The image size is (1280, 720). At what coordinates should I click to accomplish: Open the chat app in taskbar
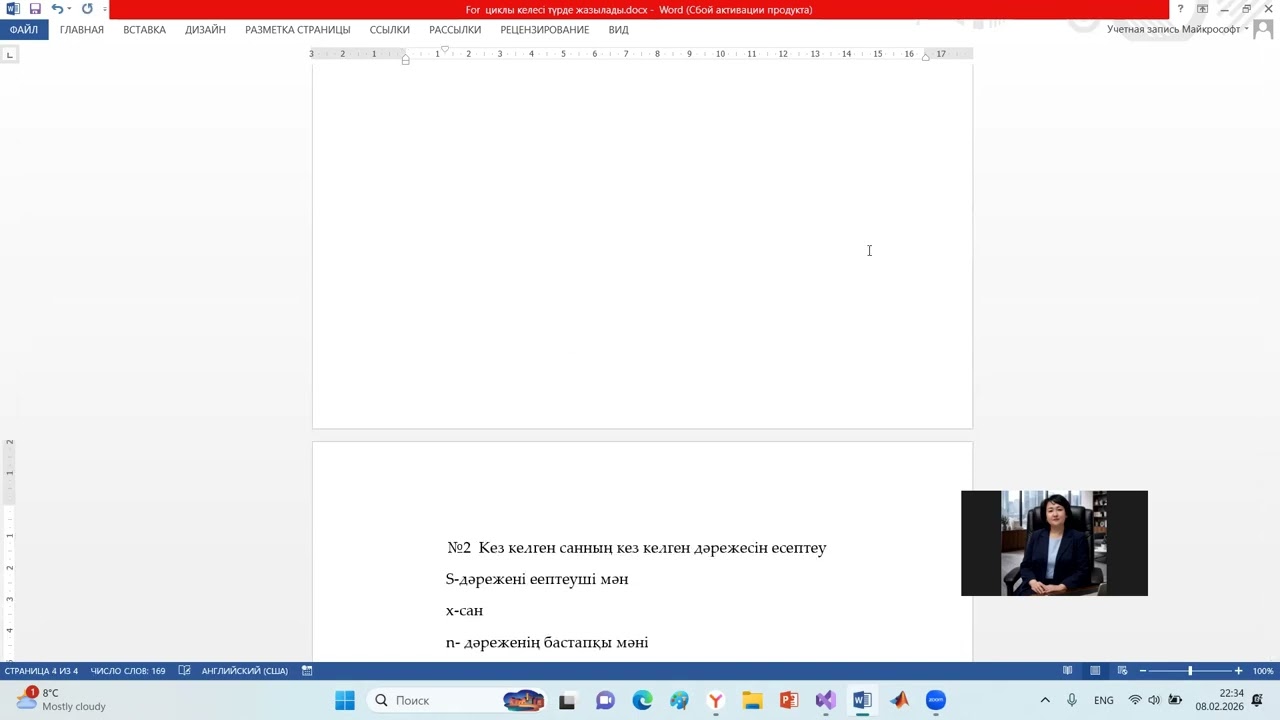click(x=605, y=700)
